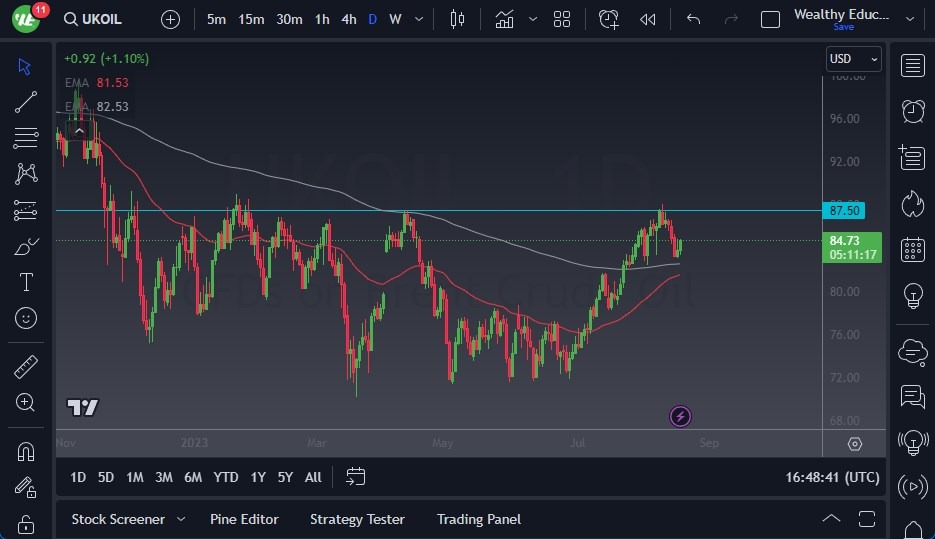This screenshot has width=935, height=539.
Task: Open the Stock Screener dropdown arrow
Action: [x=181, y=519]
